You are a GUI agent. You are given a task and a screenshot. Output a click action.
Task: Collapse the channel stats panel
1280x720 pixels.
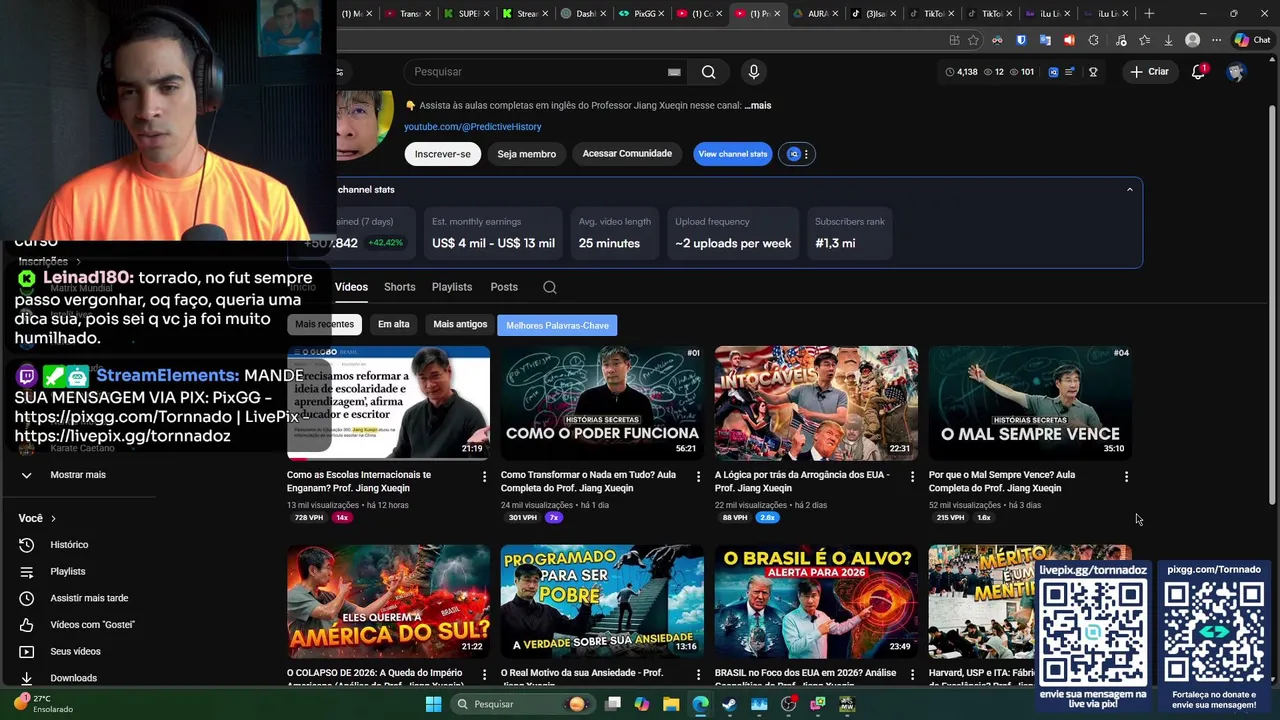click(1130, 189)
